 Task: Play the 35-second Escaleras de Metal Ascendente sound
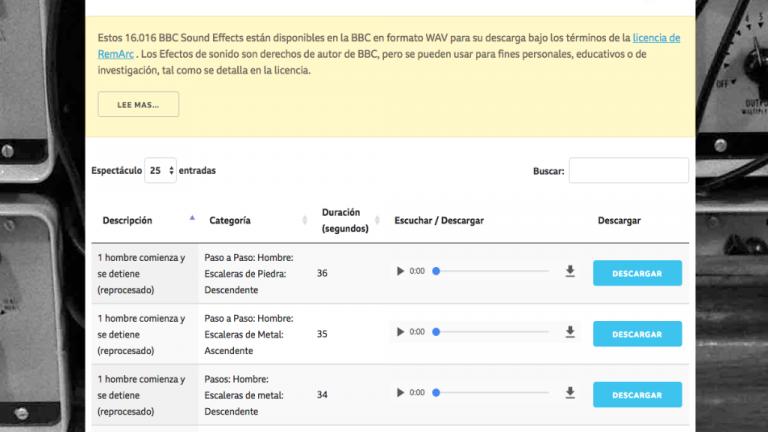tap(400, 332)
